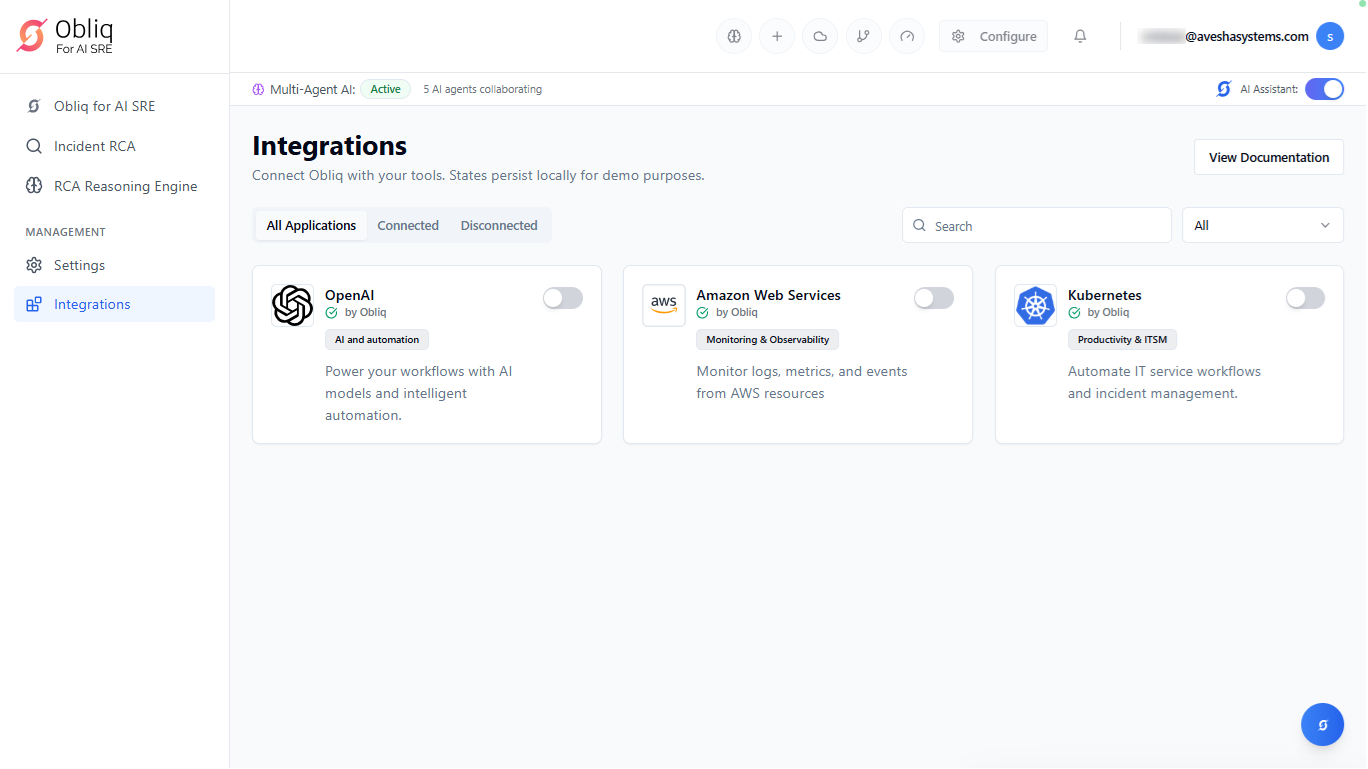The height and width of the screenshot is (769, 1368).
Task: Switch to the Disconnected tab
Action: [x=499, y=226]
